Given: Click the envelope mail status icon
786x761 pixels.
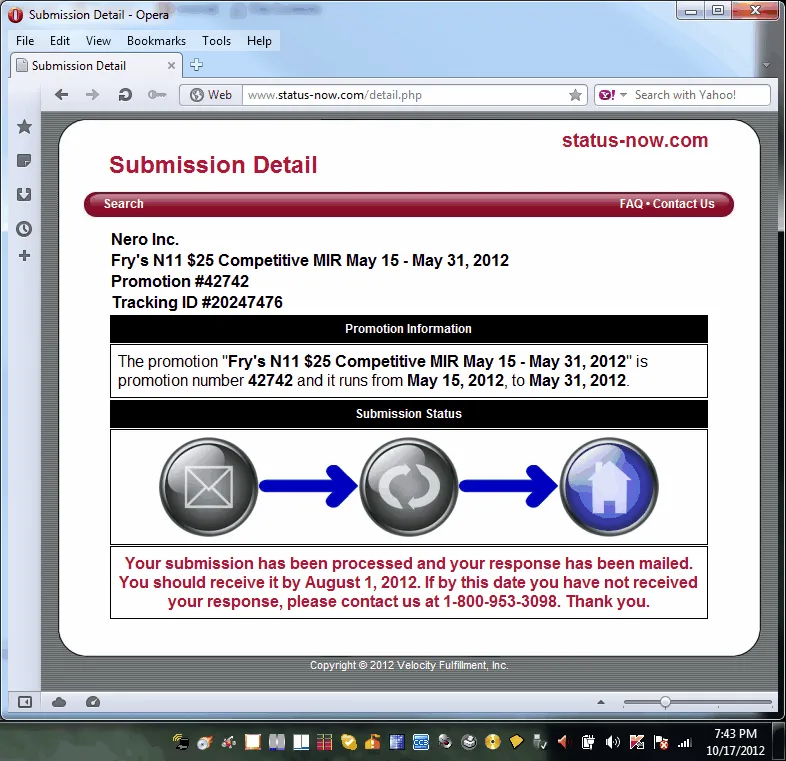Looking at the screenshot, I should 209,487.
